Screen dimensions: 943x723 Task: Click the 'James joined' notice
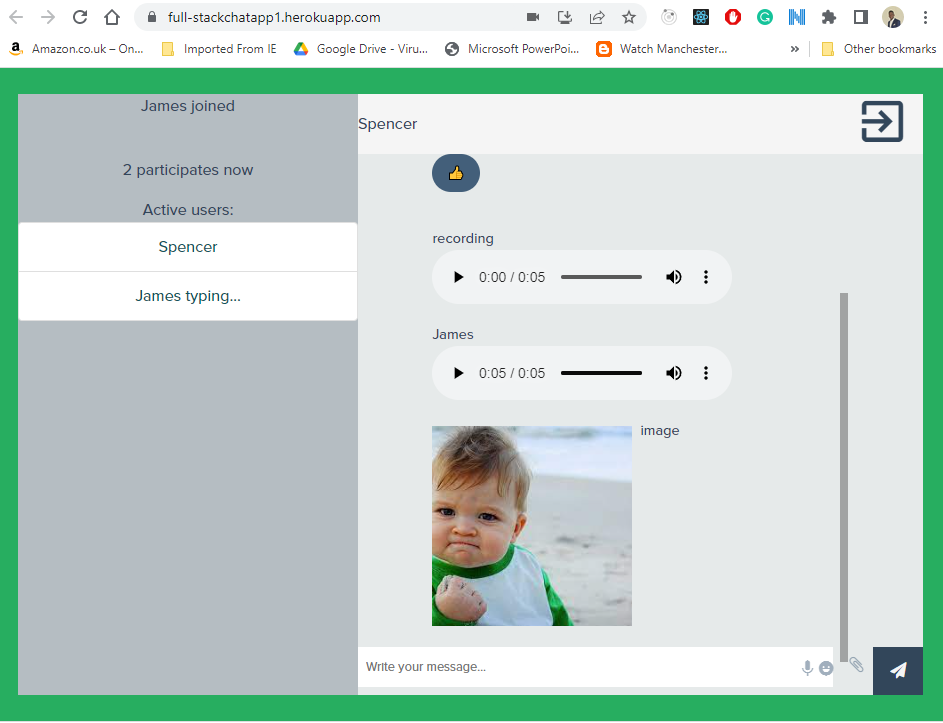click(188, 106)
